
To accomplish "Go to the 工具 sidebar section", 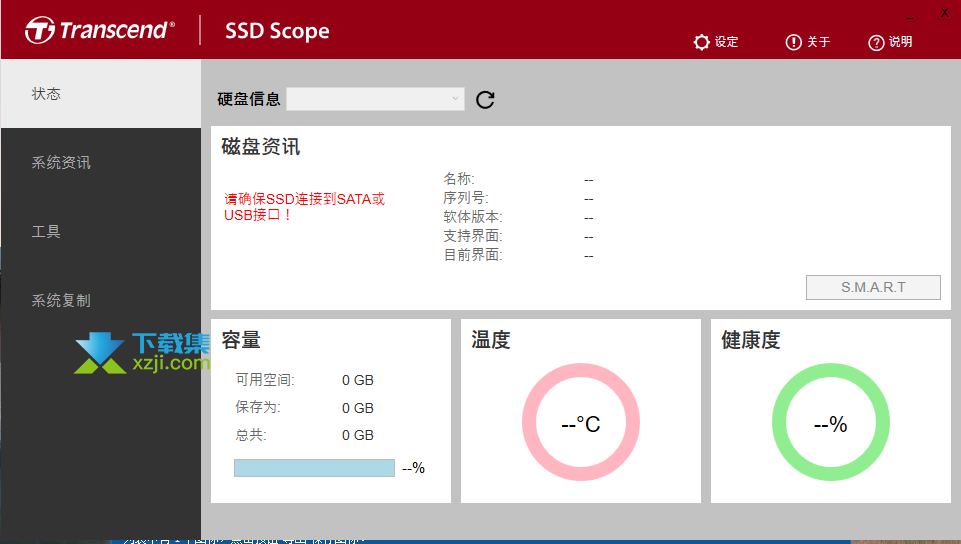I will 101,232.
